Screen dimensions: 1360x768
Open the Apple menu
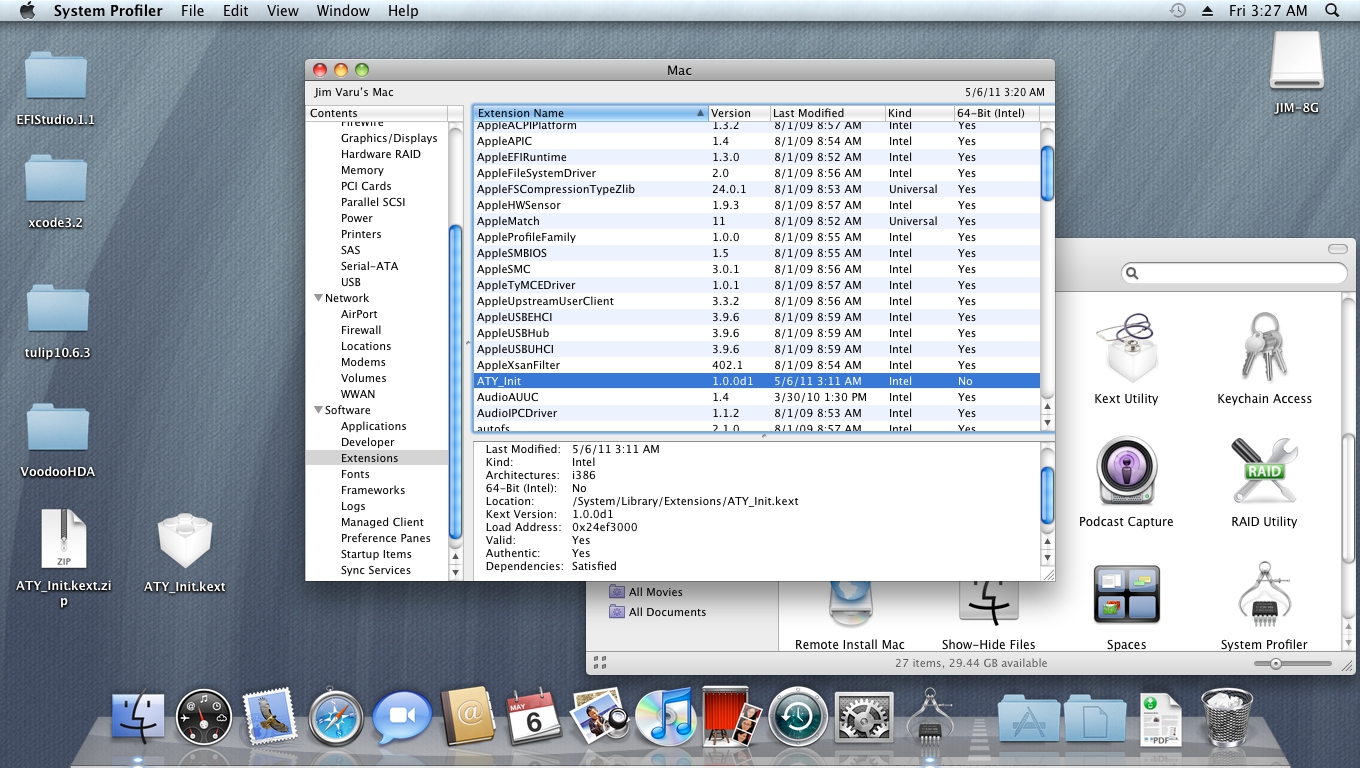pyautogui.click(x=27, y=10)
